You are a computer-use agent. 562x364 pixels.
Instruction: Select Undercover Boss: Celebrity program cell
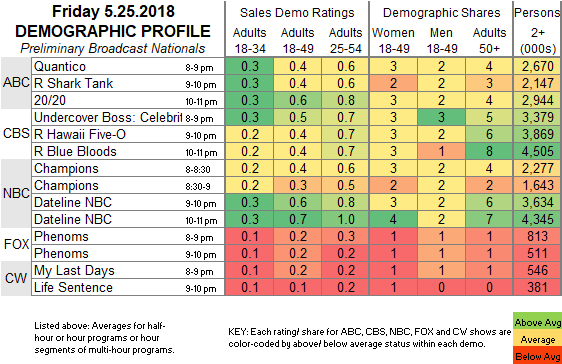128,118
